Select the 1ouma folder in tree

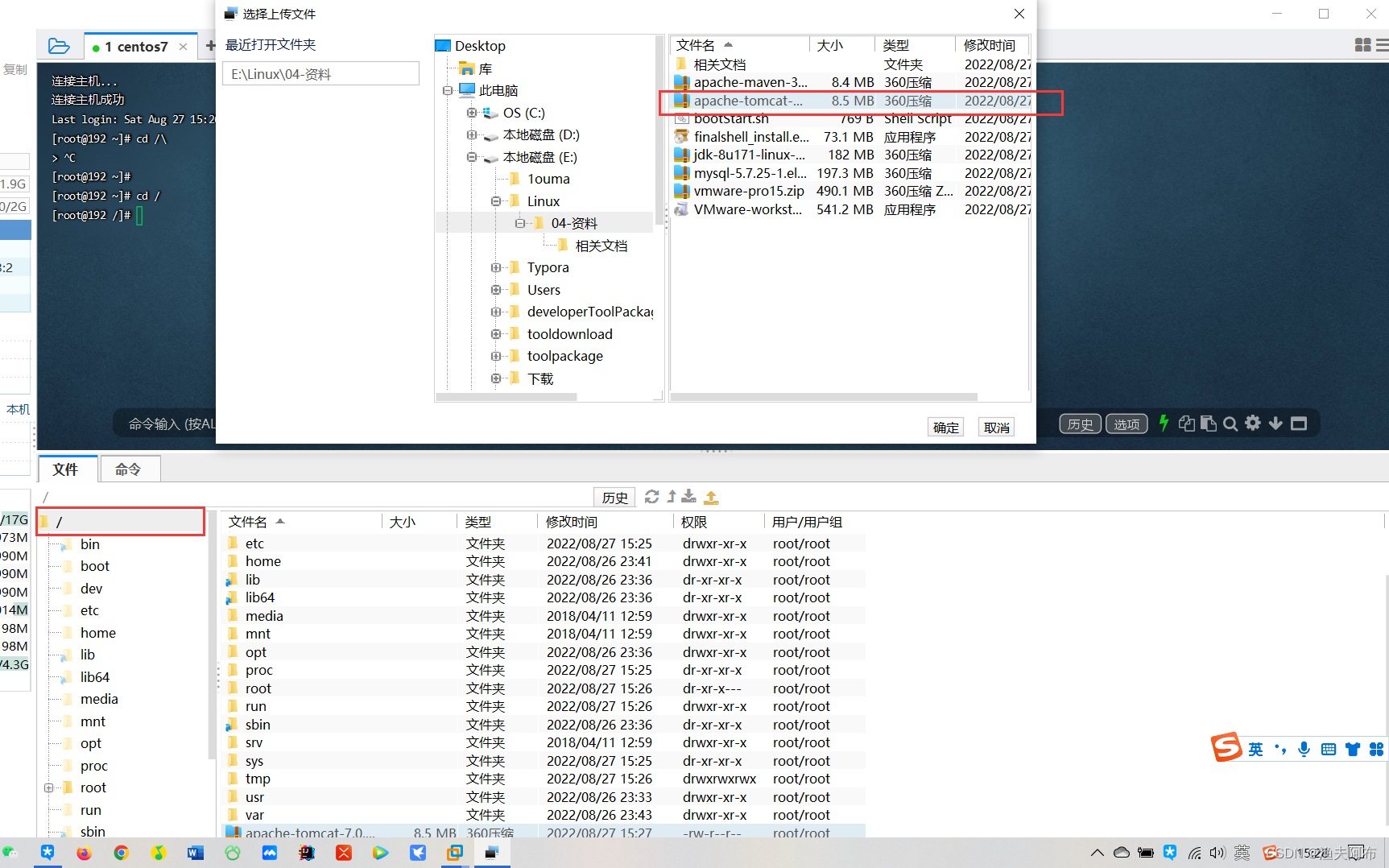[548, 179]
